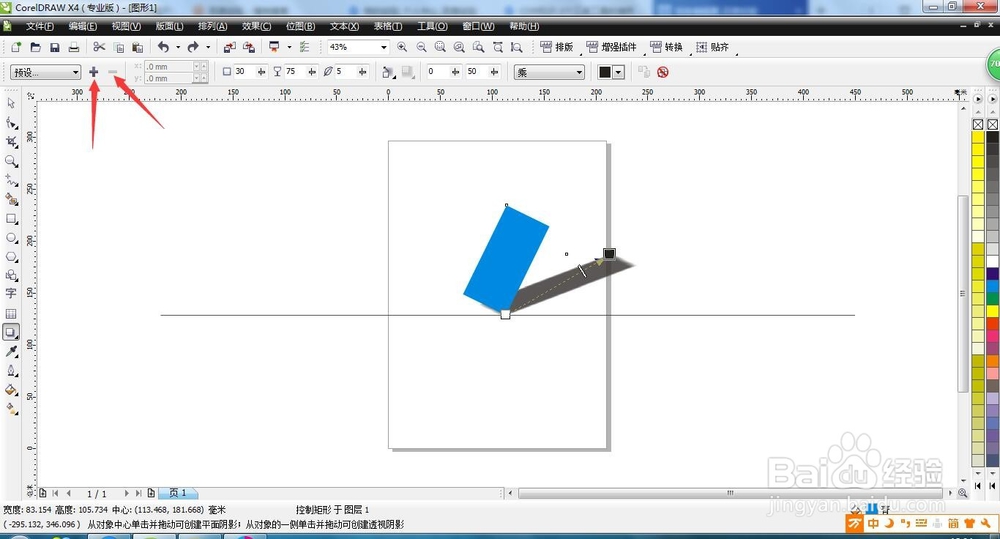Image resolution: width=1000 pixels, height=539 pixels.
Task: Select the Basic shapes tool
Action: (x=11, y=276)
